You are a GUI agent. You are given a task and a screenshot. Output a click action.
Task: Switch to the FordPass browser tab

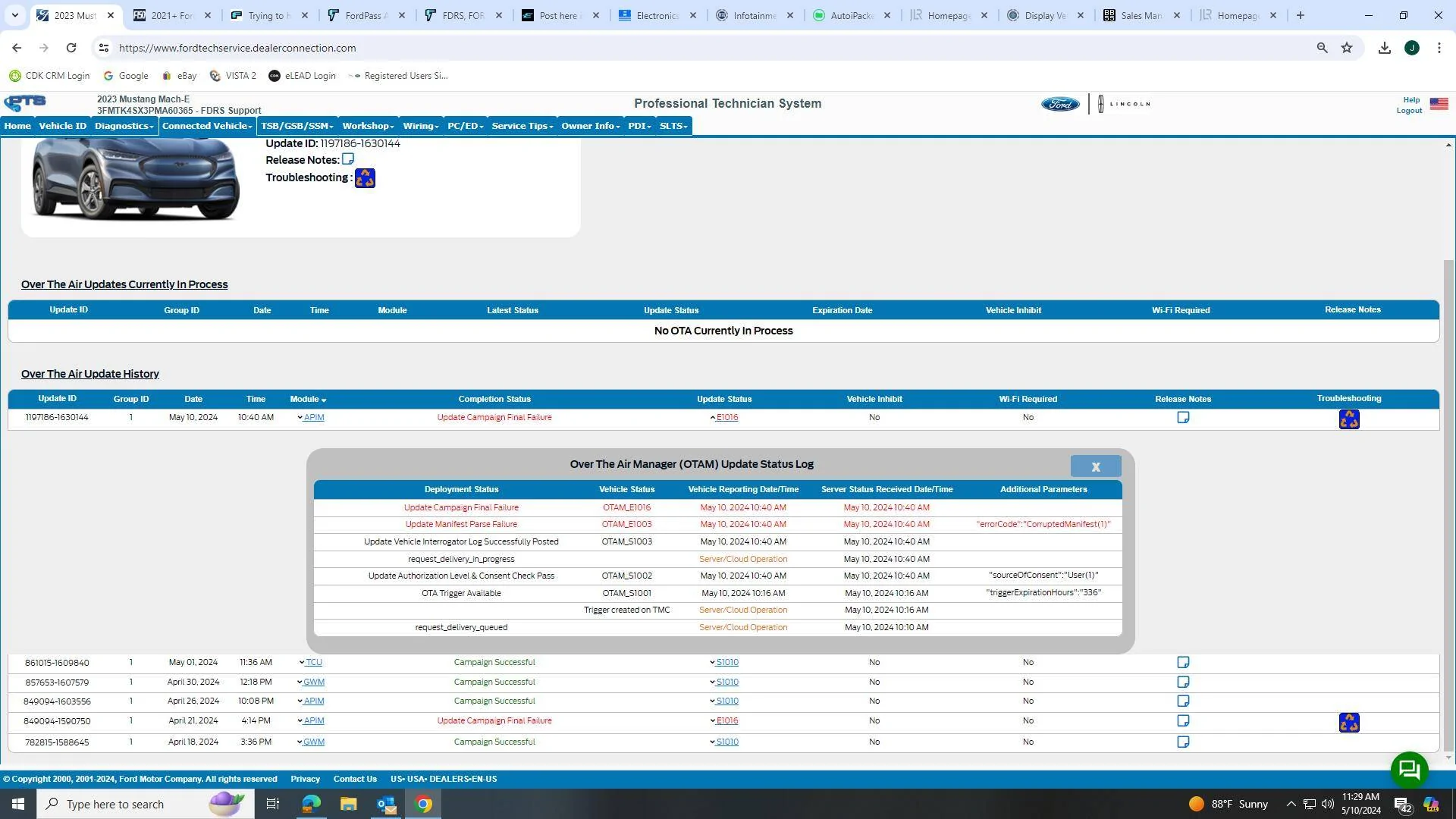(366, 15)
